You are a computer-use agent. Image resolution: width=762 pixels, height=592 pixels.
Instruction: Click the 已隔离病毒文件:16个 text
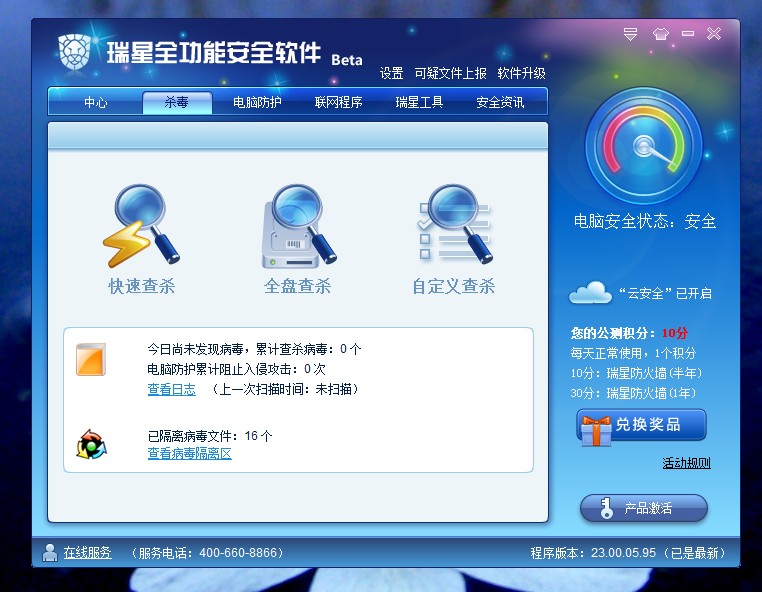(210, 436)
